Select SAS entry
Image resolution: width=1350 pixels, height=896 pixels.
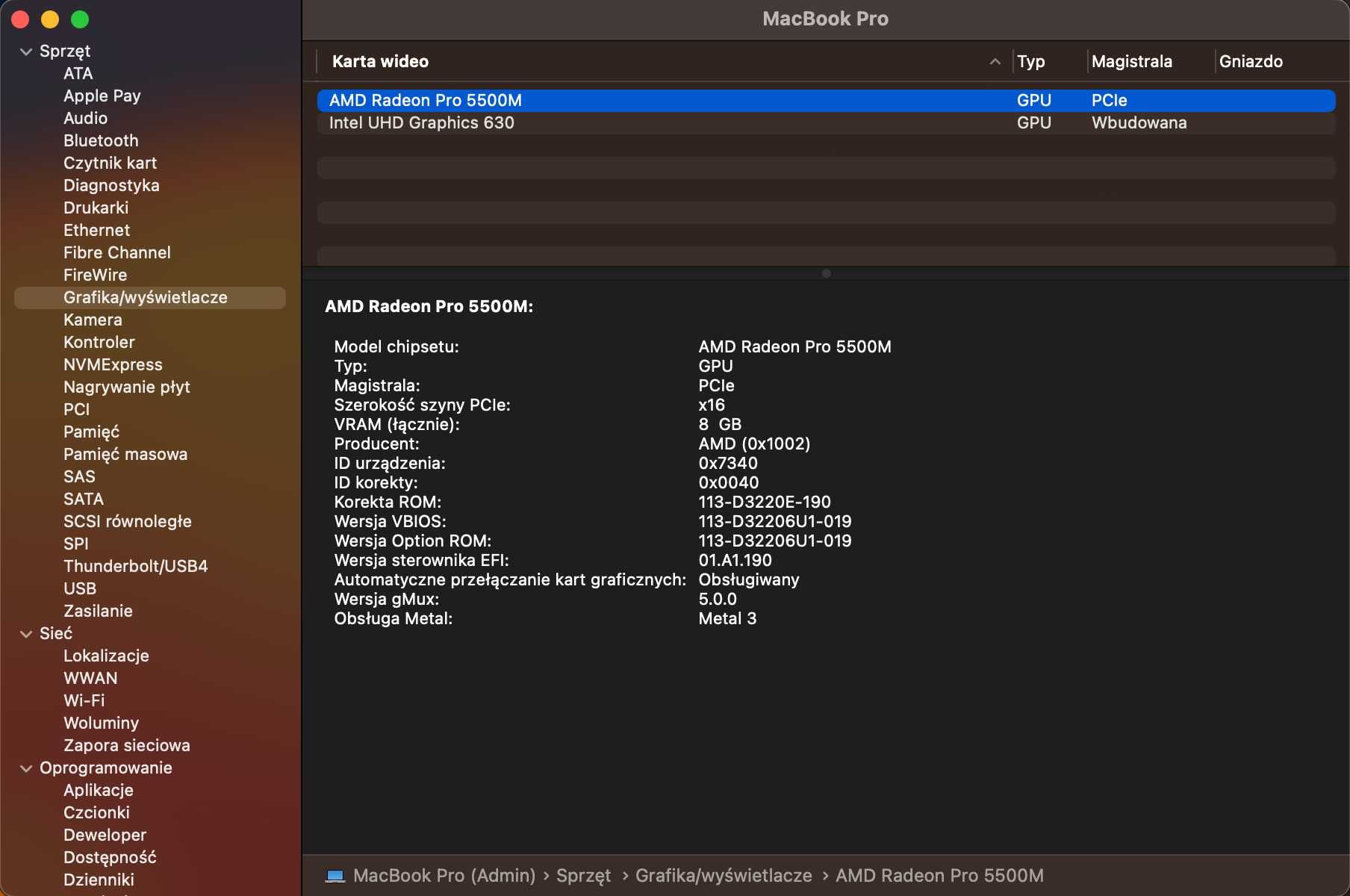pos(79,476)
